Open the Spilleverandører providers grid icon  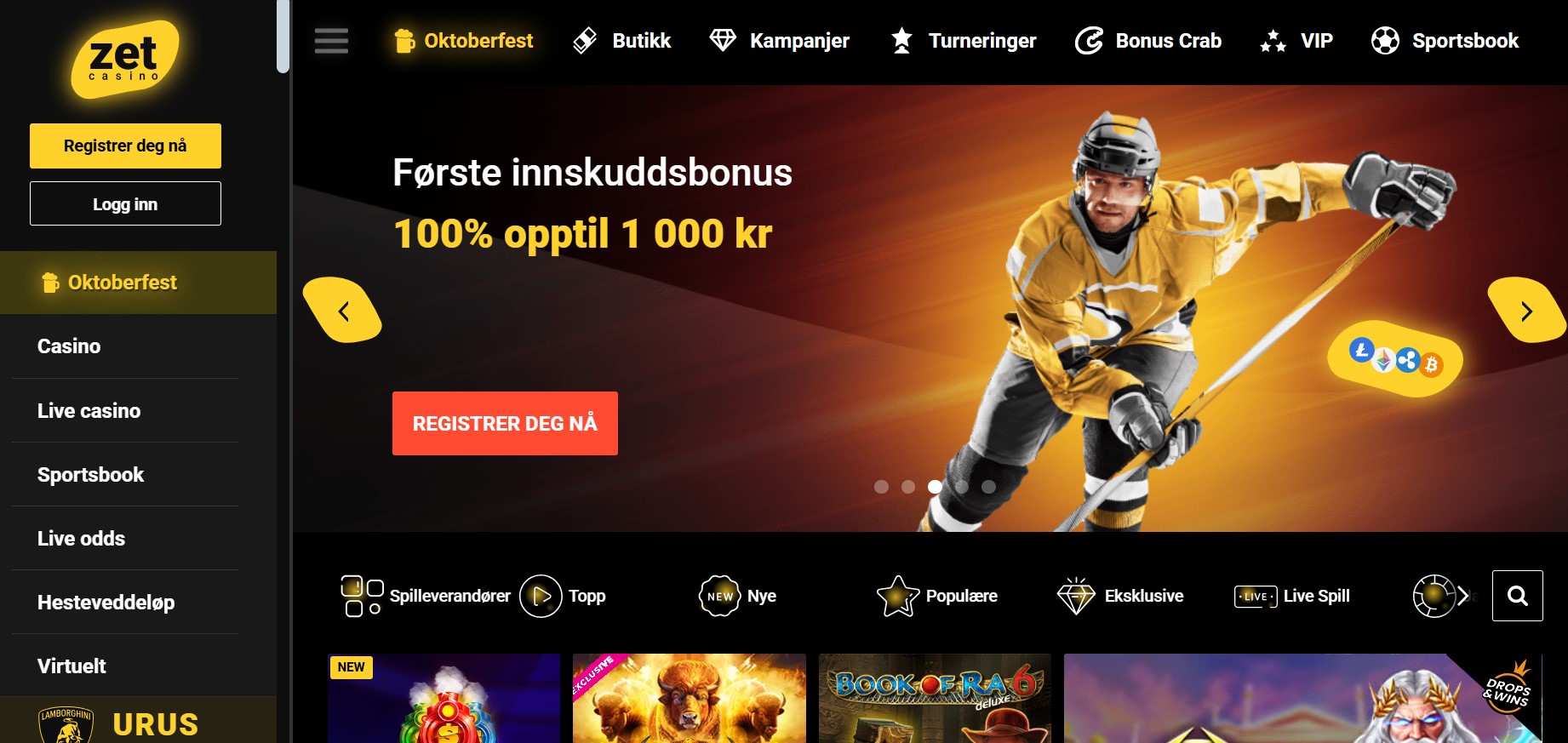pos(362,596)
